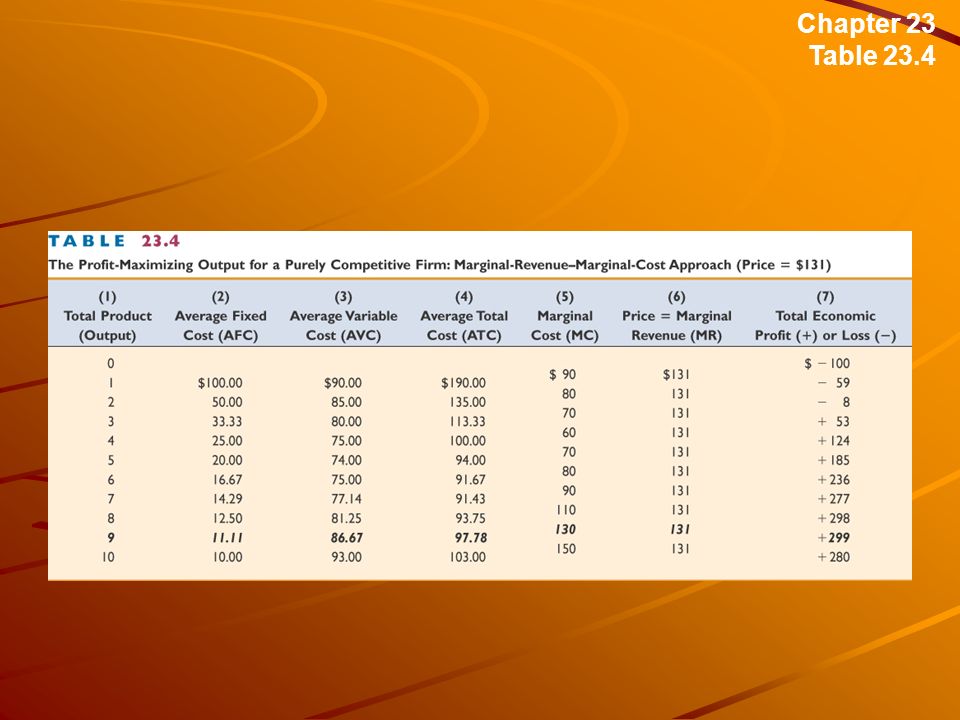Click the caption 'The Profit-Maximizing Output for a Purely Competitive Firm'
This screenshot has height=720, width=960.
249,265
